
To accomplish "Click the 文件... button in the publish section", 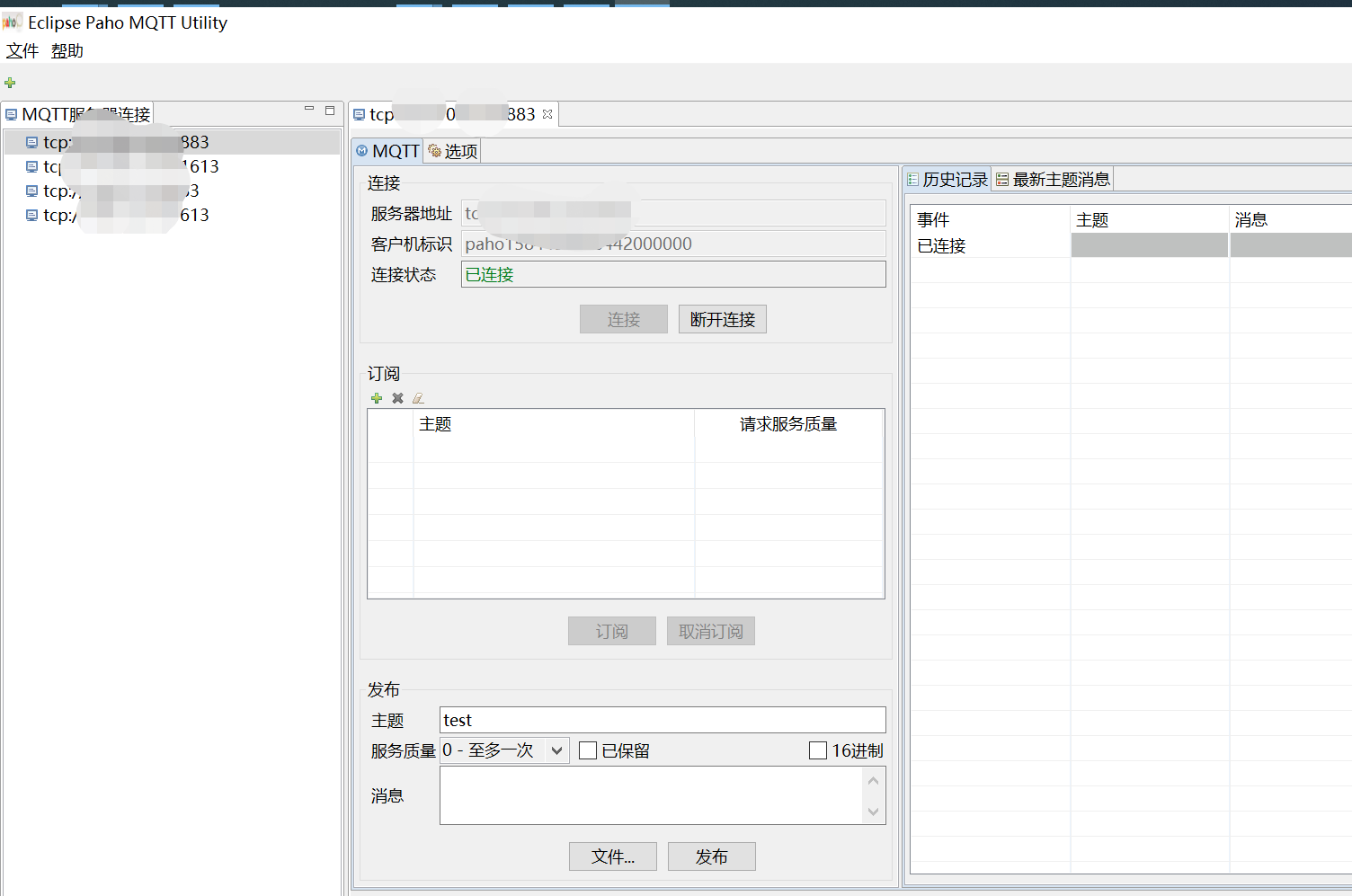I will click(613, 856).
